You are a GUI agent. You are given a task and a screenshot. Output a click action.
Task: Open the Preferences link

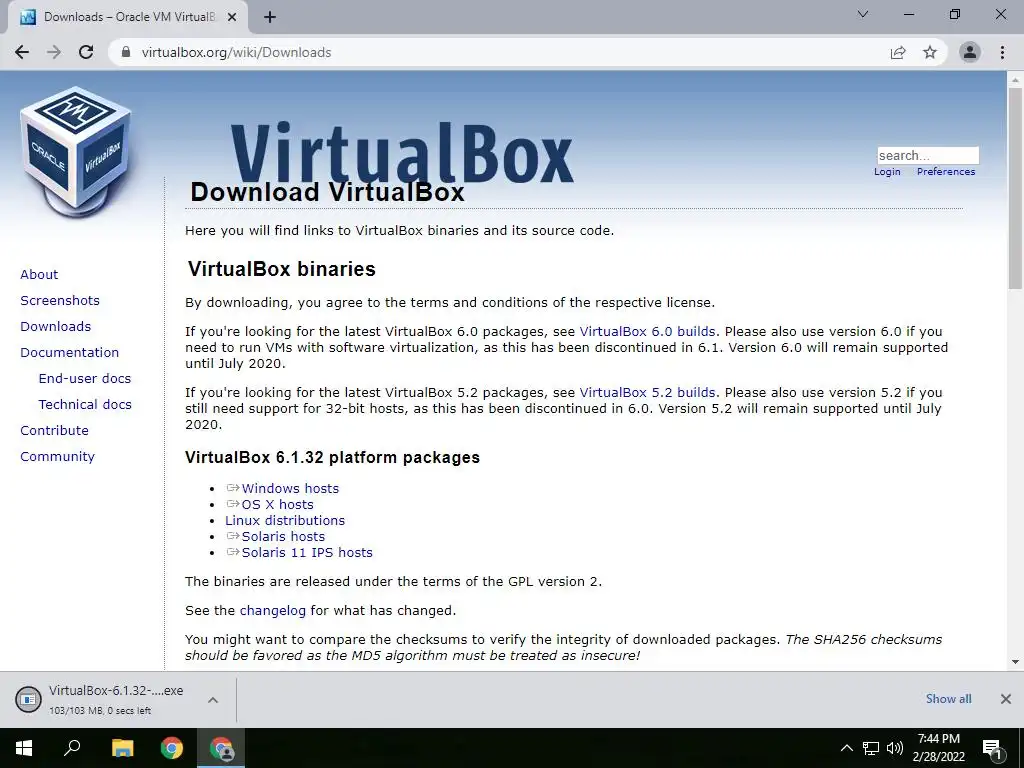(x=946, y=172)
